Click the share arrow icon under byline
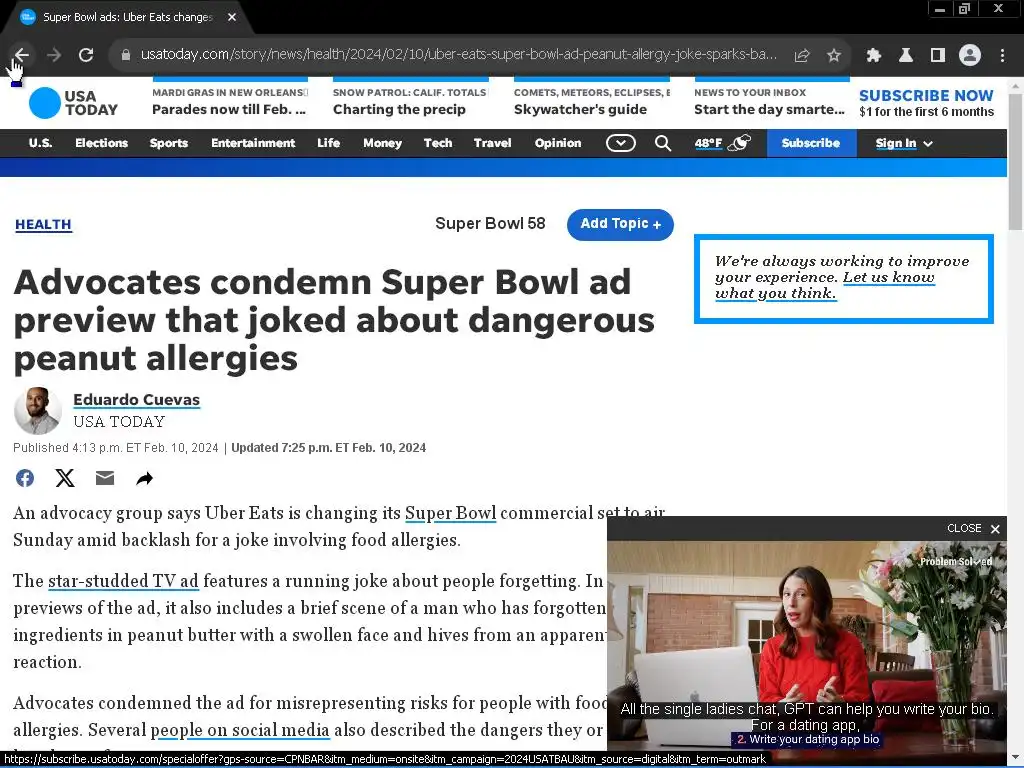This screenshot has height=768, width=1024. (144, 479)
